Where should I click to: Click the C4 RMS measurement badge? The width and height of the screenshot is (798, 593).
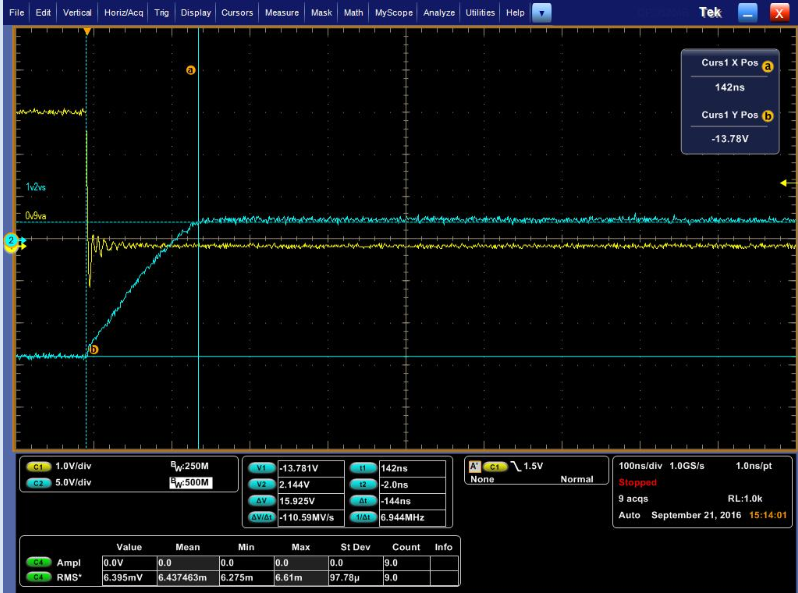(x=39, y=576)
